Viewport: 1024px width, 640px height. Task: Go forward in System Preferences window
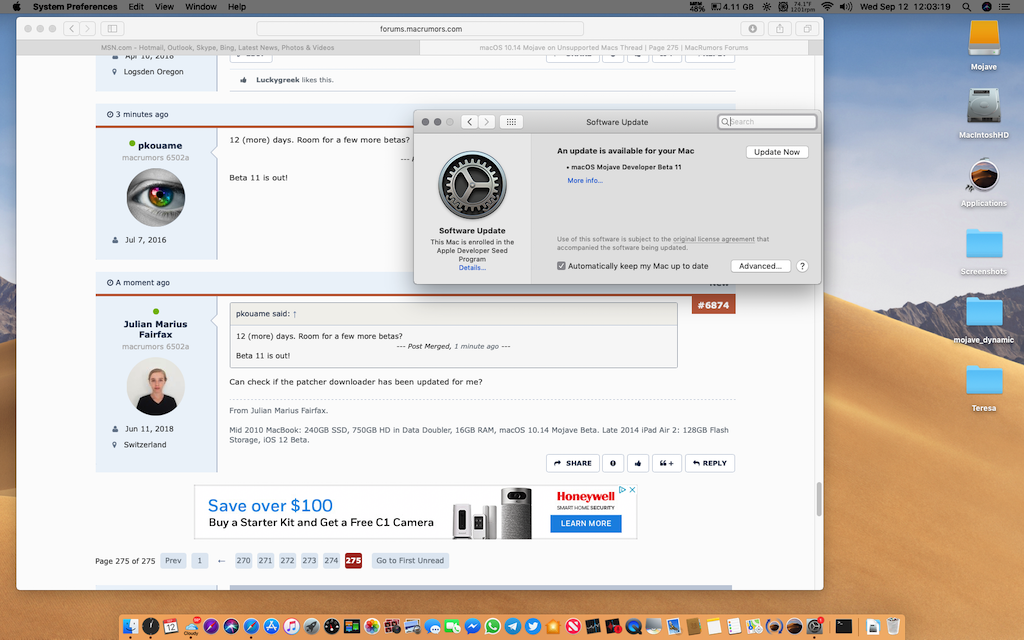coord(487,121)
